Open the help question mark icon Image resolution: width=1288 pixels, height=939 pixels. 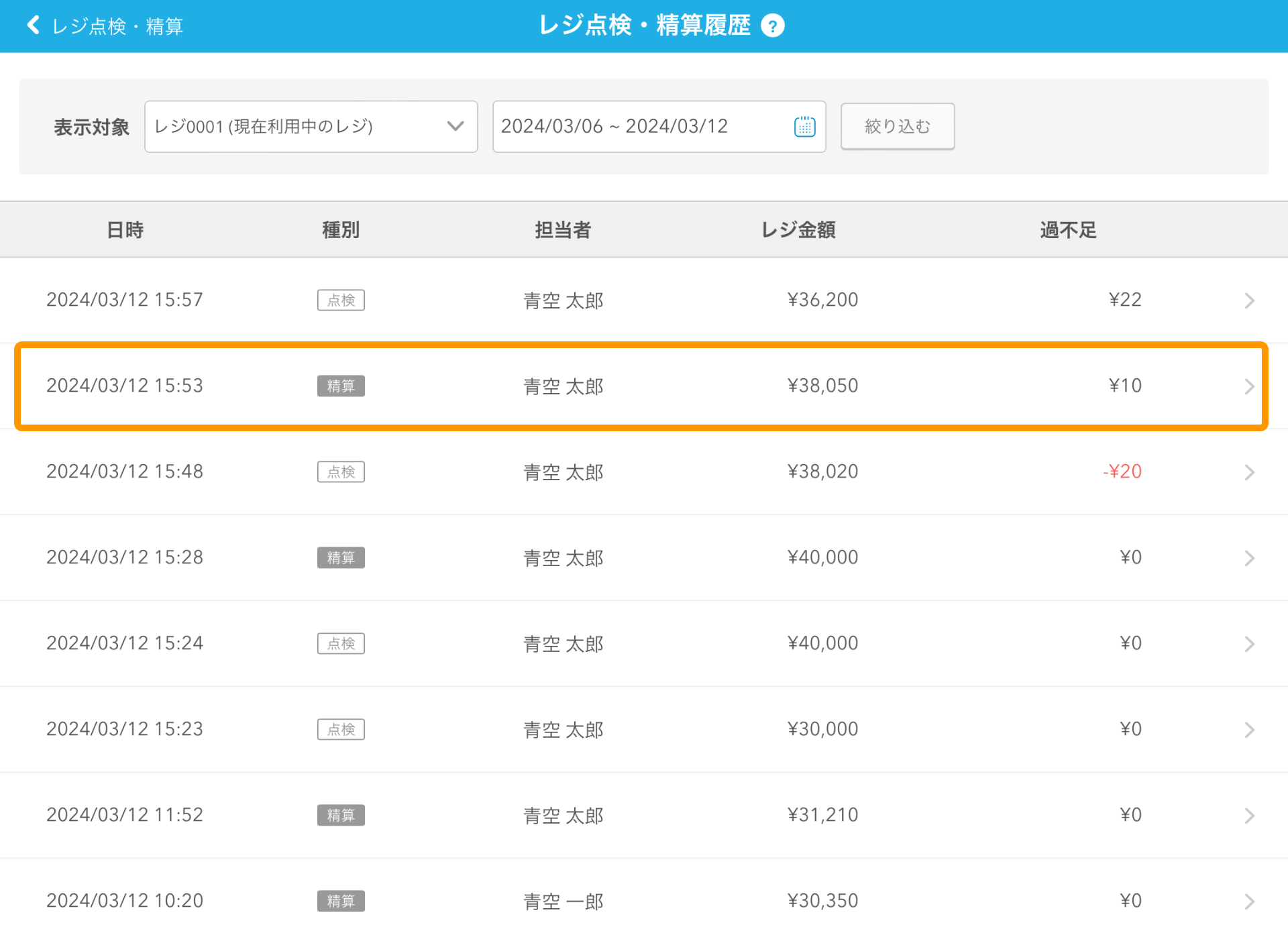point(773,26)
